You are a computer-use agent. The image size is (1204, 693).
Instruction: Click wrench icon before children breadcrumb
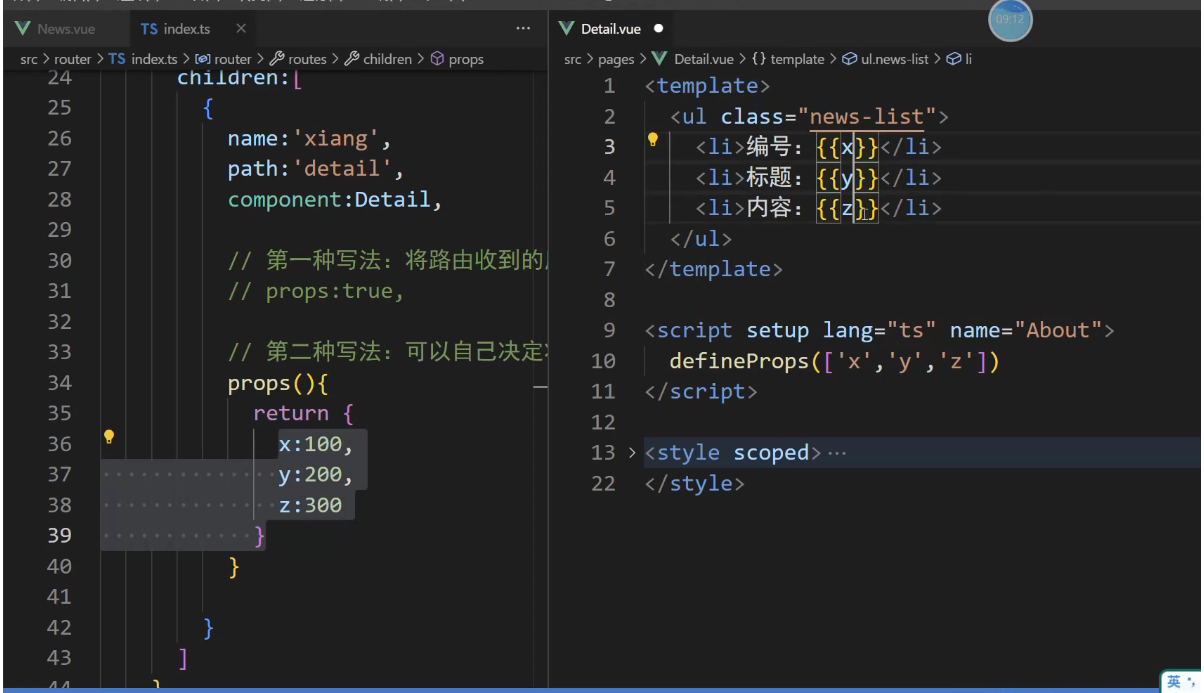[x=352, y=59]
